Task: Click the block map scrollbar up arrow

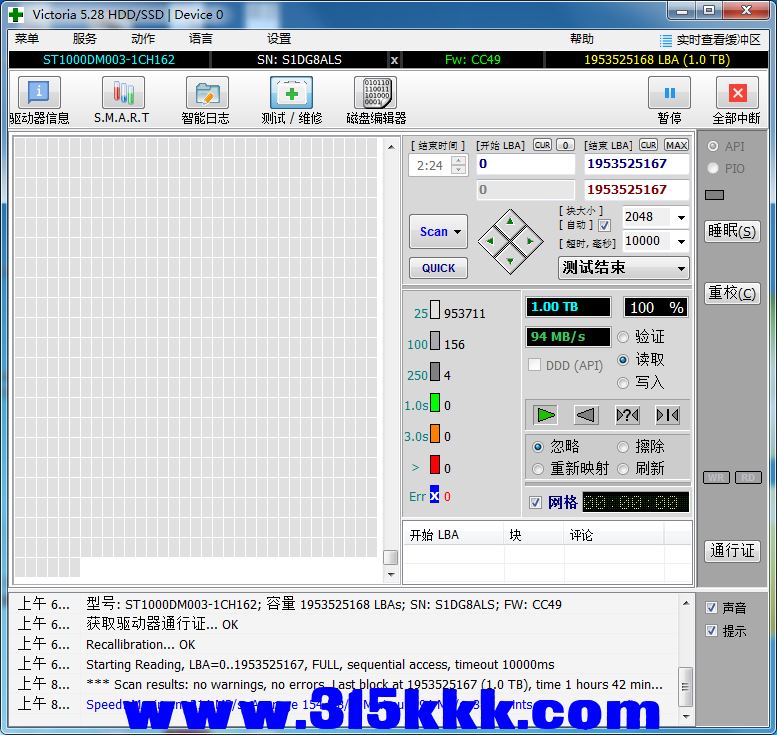Action: pos(391,147)
